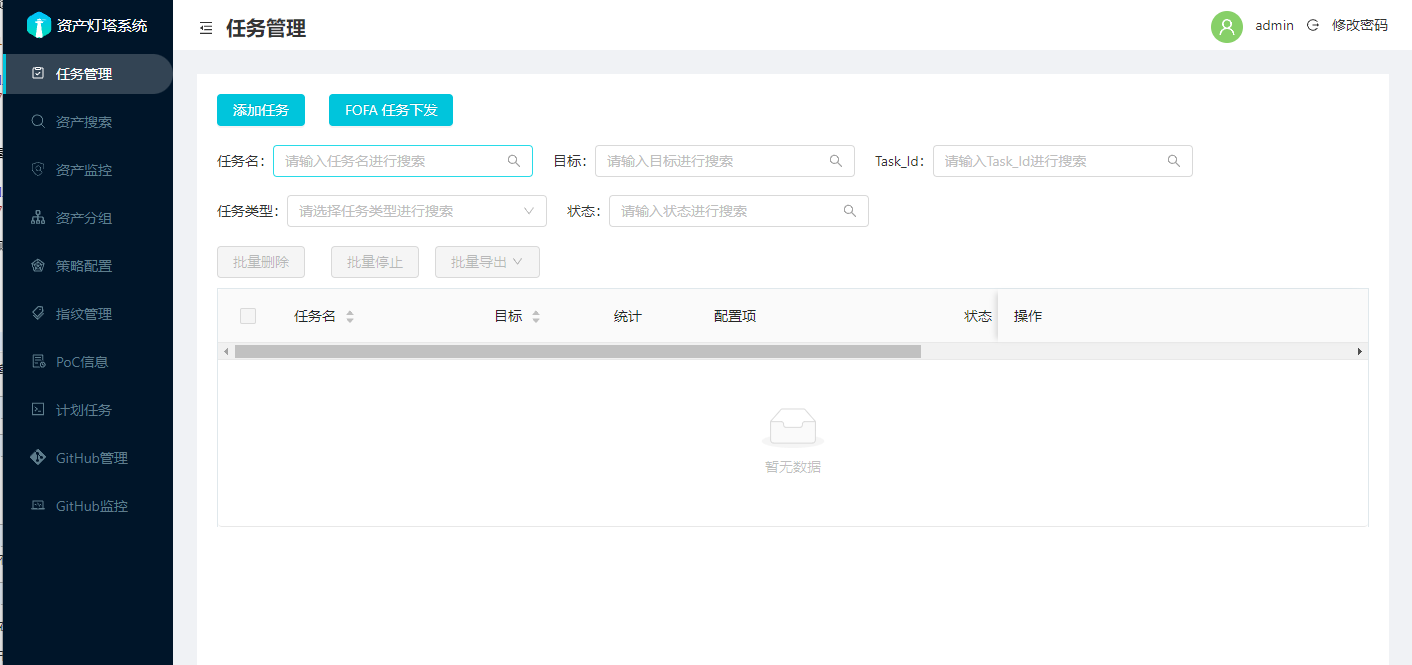Click 资产搜索 magnifier sidebar icon

coord(38,121)
